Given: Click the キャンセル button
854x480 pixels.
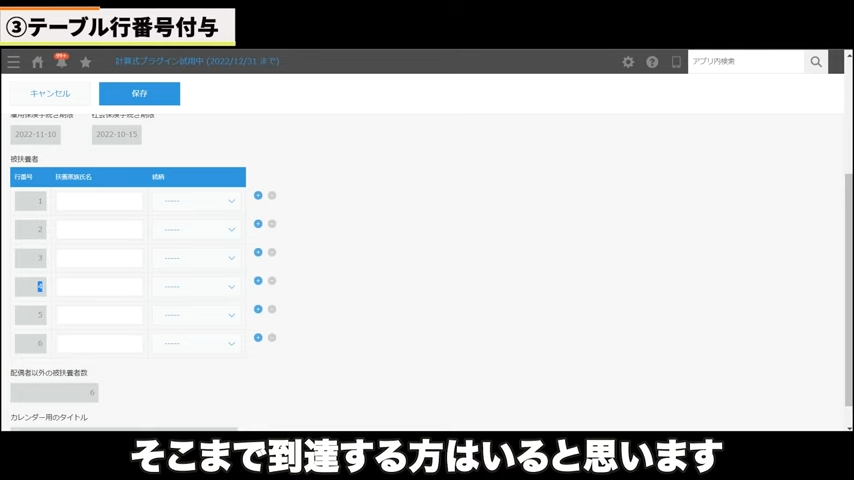Looking at the screenshot, I should (x=50, y=94).
